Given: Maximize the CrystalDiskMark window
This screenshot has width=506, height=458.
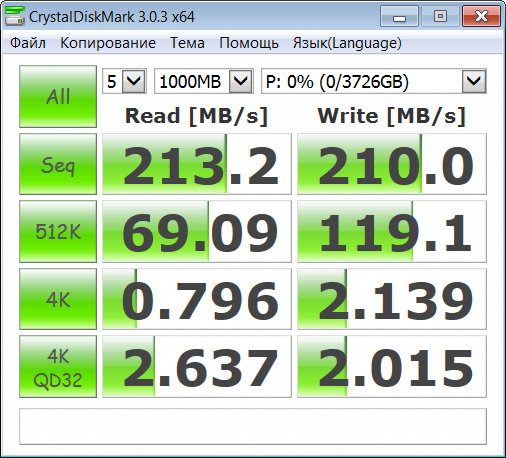Looking at the screenshot, I should [x=440, y=16].
